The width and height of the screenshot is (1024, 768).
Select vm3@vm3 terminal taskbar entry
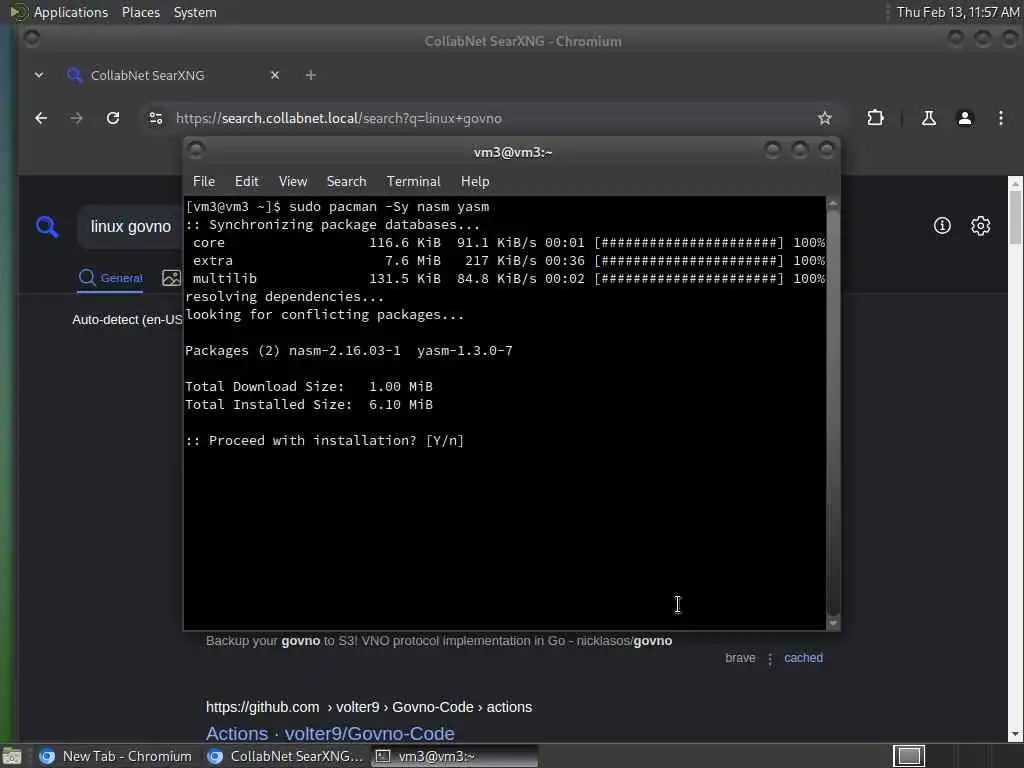[x=455, y=756]
